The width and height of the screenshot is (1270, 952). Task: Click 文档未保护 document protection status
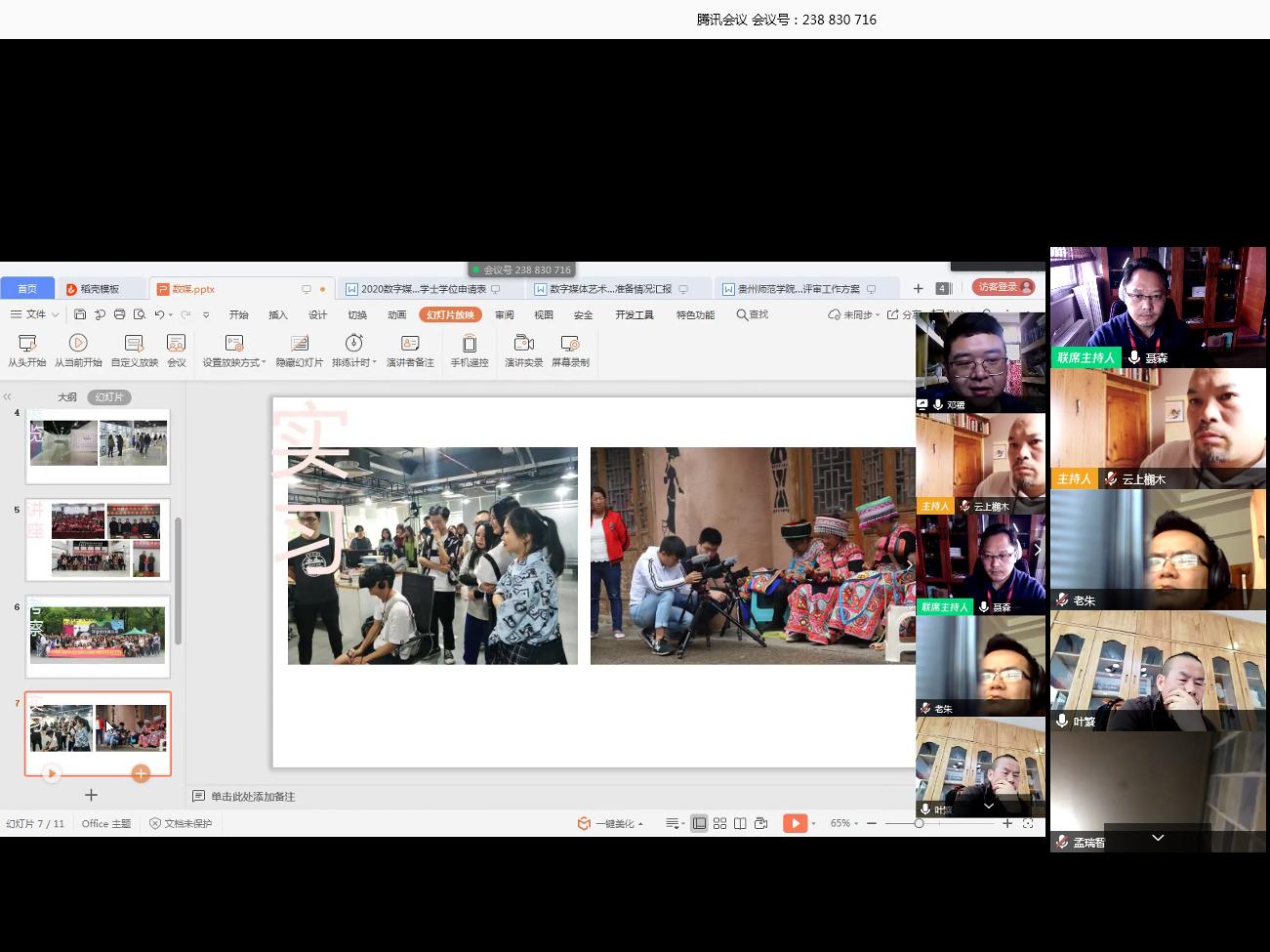(x=181, y=823)
